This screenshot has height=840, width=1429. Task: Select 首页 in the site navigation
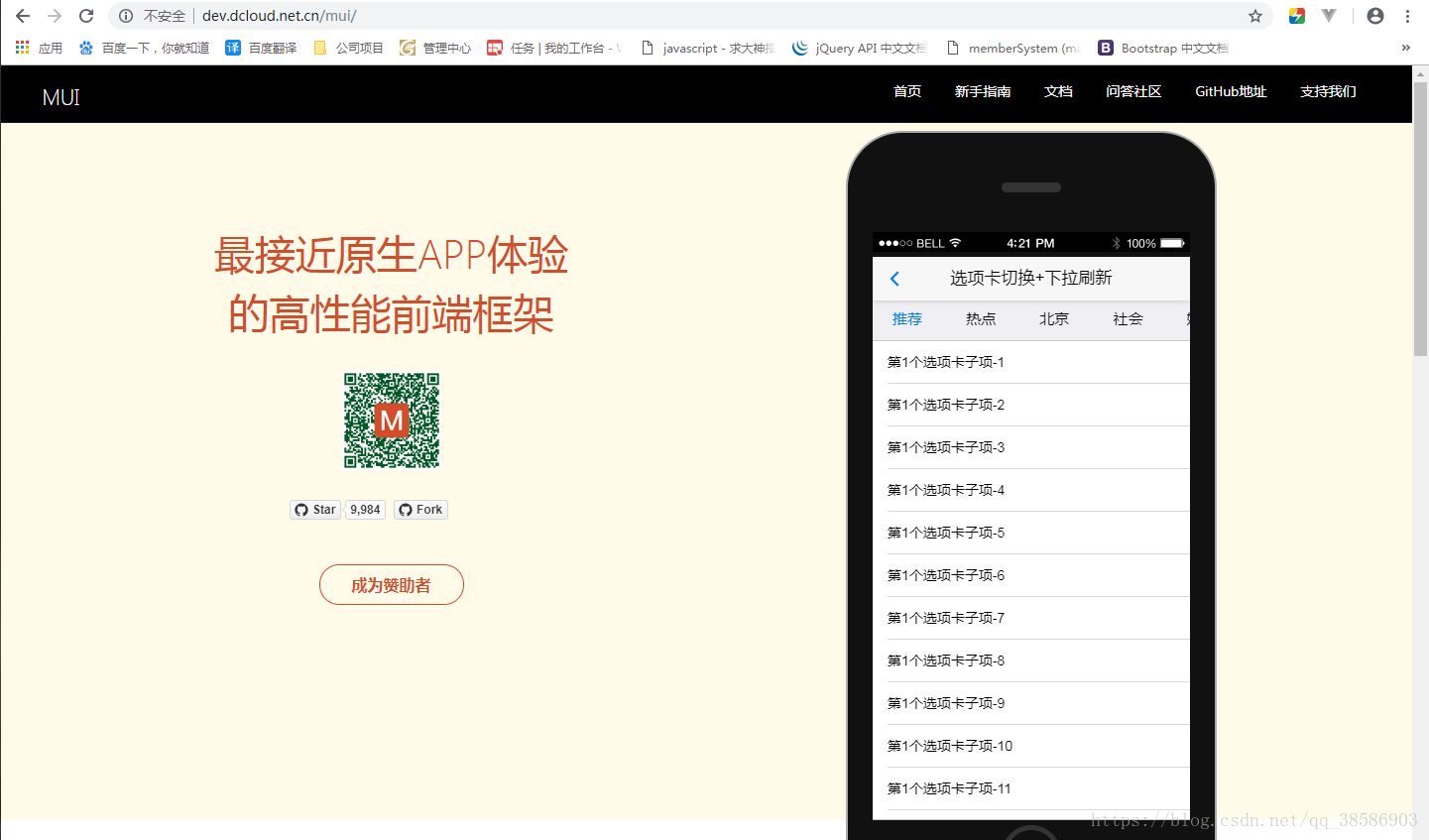[907, 91]
